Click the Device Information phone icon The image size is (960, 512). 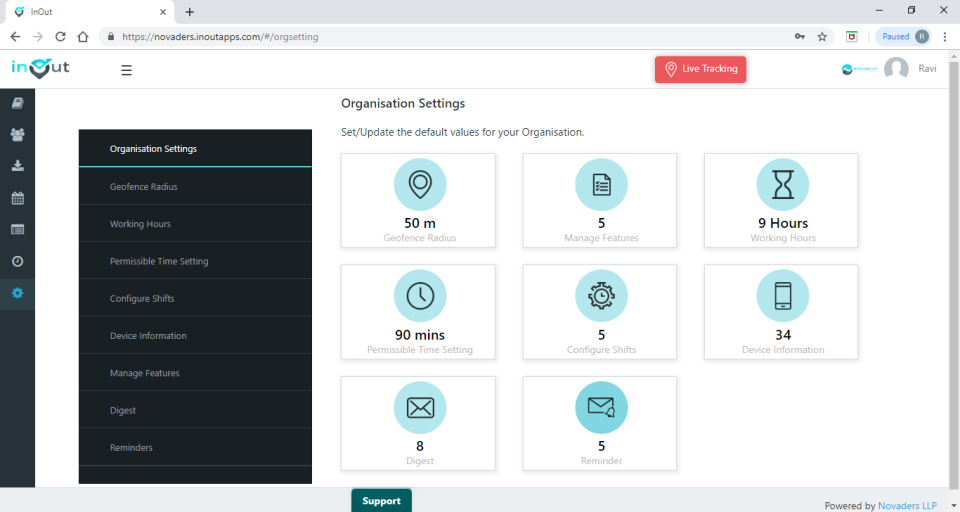[782, 296]
